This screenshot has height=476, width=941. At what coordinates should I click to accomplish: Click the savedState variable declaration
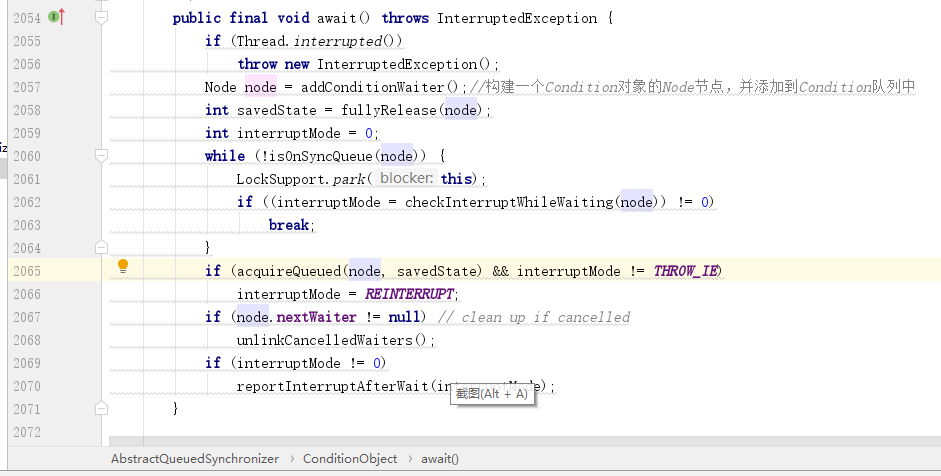(x=276, y=110)
